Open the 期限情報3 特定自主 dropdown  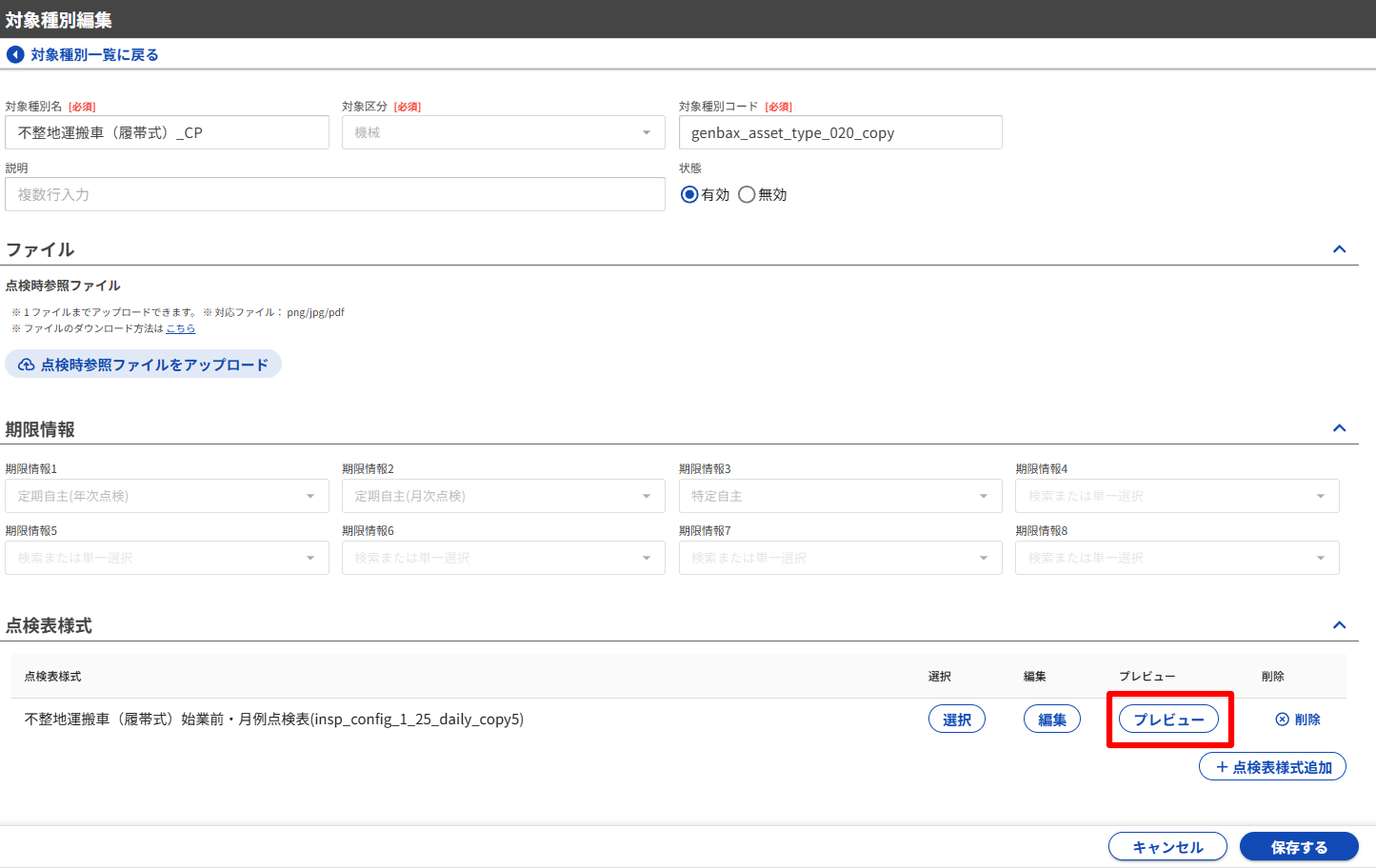pos(840,496)
